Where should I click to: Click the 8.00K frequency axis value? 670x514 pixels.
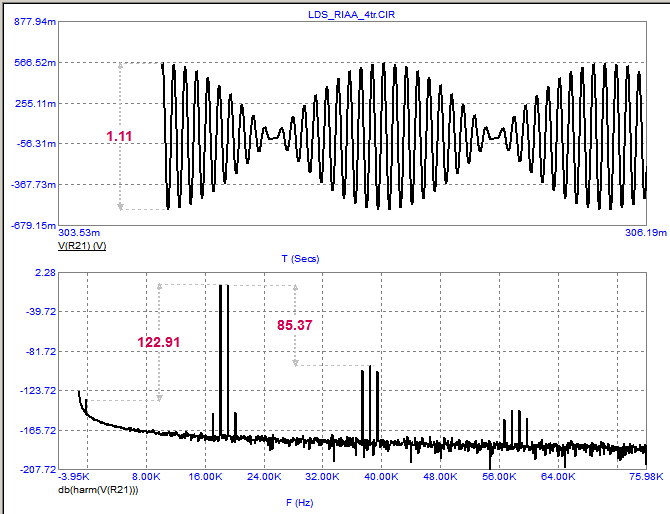147,476
